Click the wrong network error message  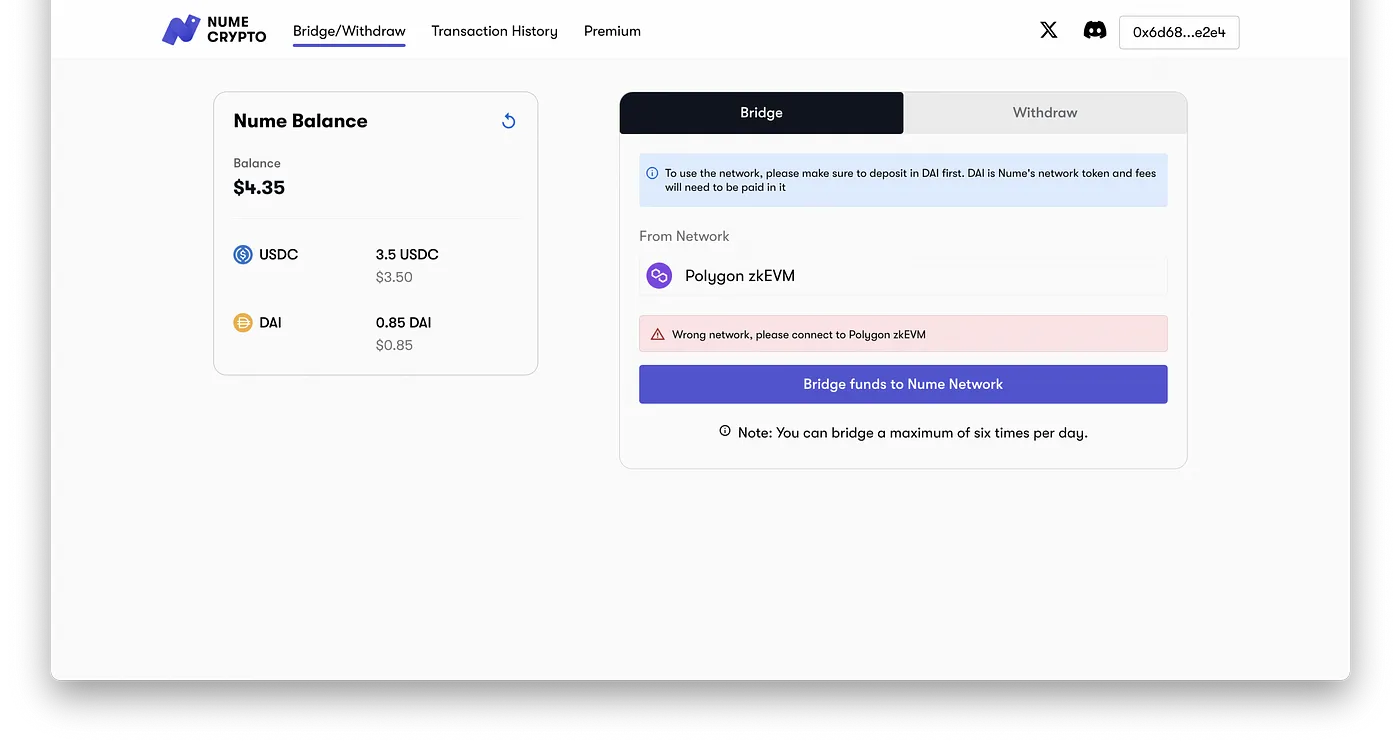[799, 335]
